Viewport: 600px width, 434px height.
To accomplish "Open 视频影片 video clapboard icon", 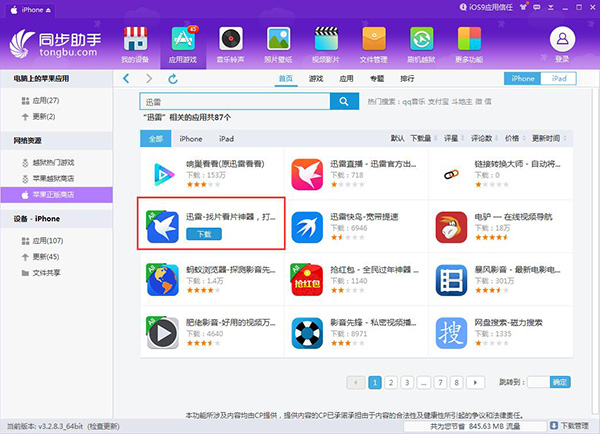I will pos(326,39).
